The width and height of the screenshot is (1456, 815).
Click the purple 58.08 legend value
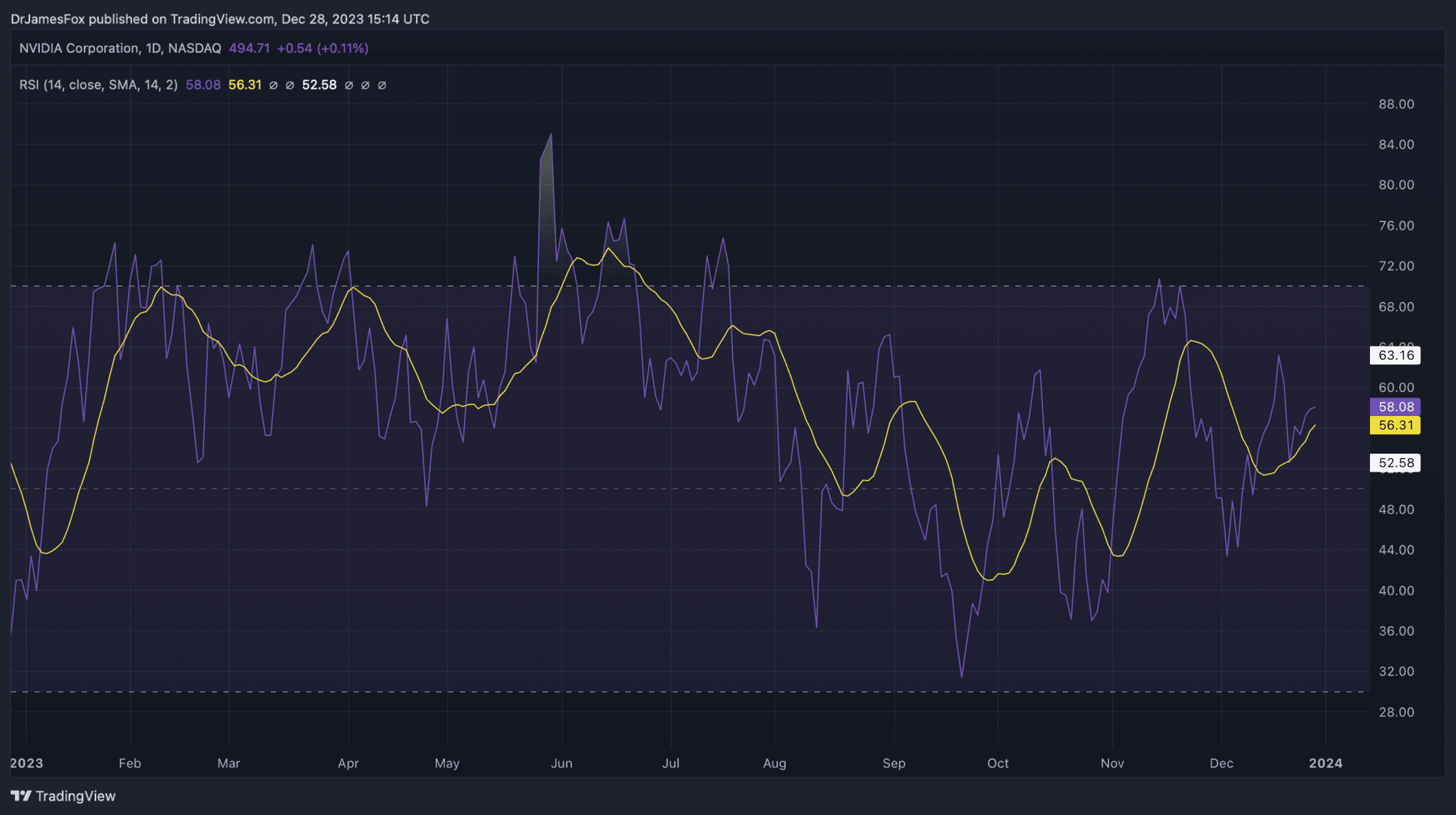203,85
